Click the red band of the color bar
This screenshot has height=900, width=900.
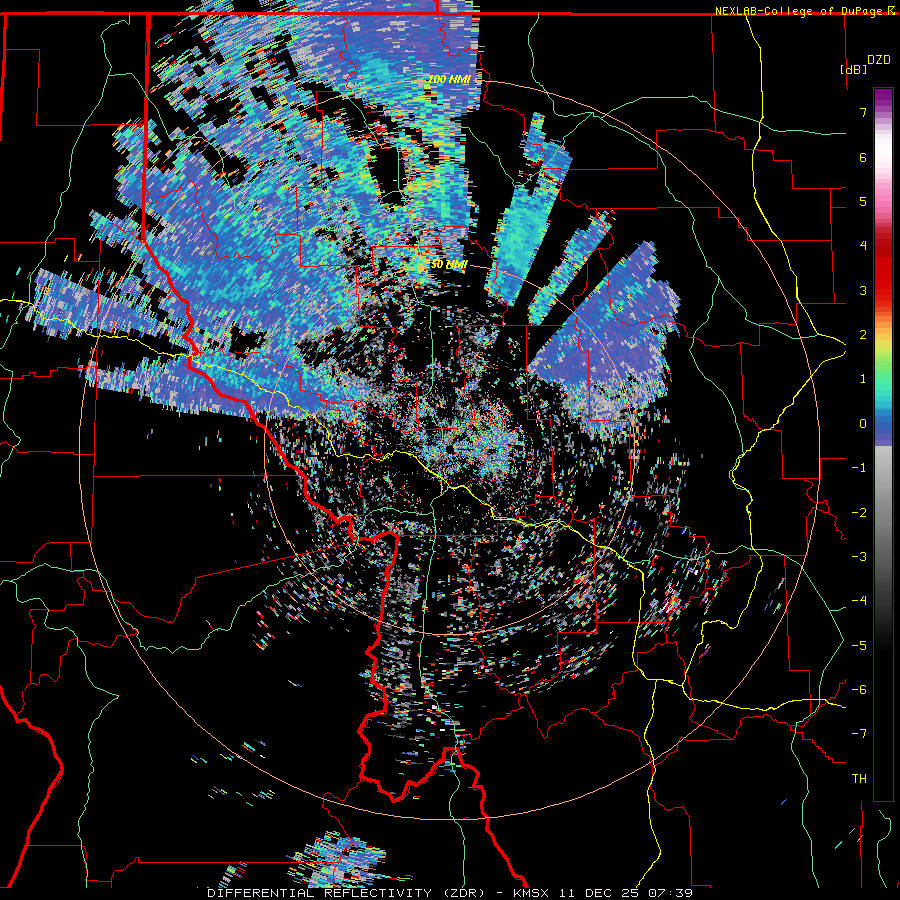click(x=883, y=267)
